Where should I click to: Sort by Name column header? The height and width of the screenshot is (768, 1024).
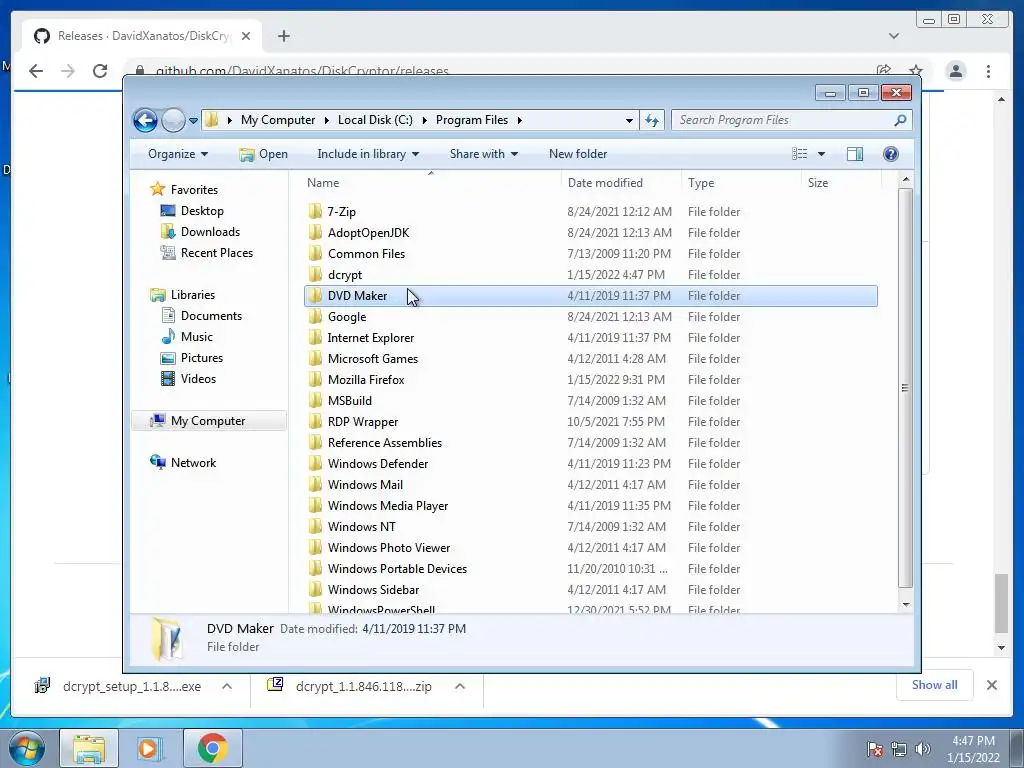click(431, 183)
